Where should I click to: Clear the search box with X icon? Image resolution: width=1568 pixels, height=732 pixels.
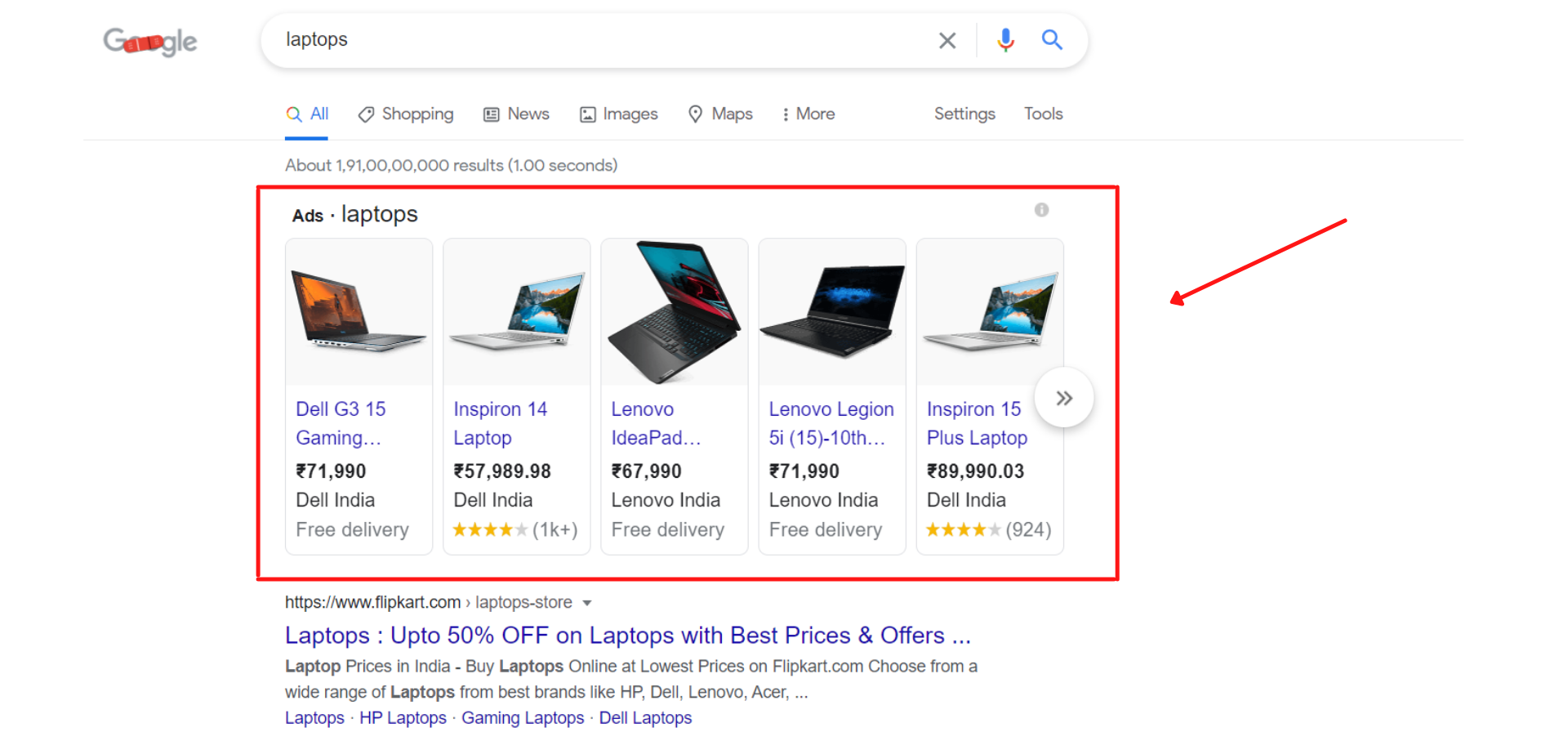coord(947,40)
